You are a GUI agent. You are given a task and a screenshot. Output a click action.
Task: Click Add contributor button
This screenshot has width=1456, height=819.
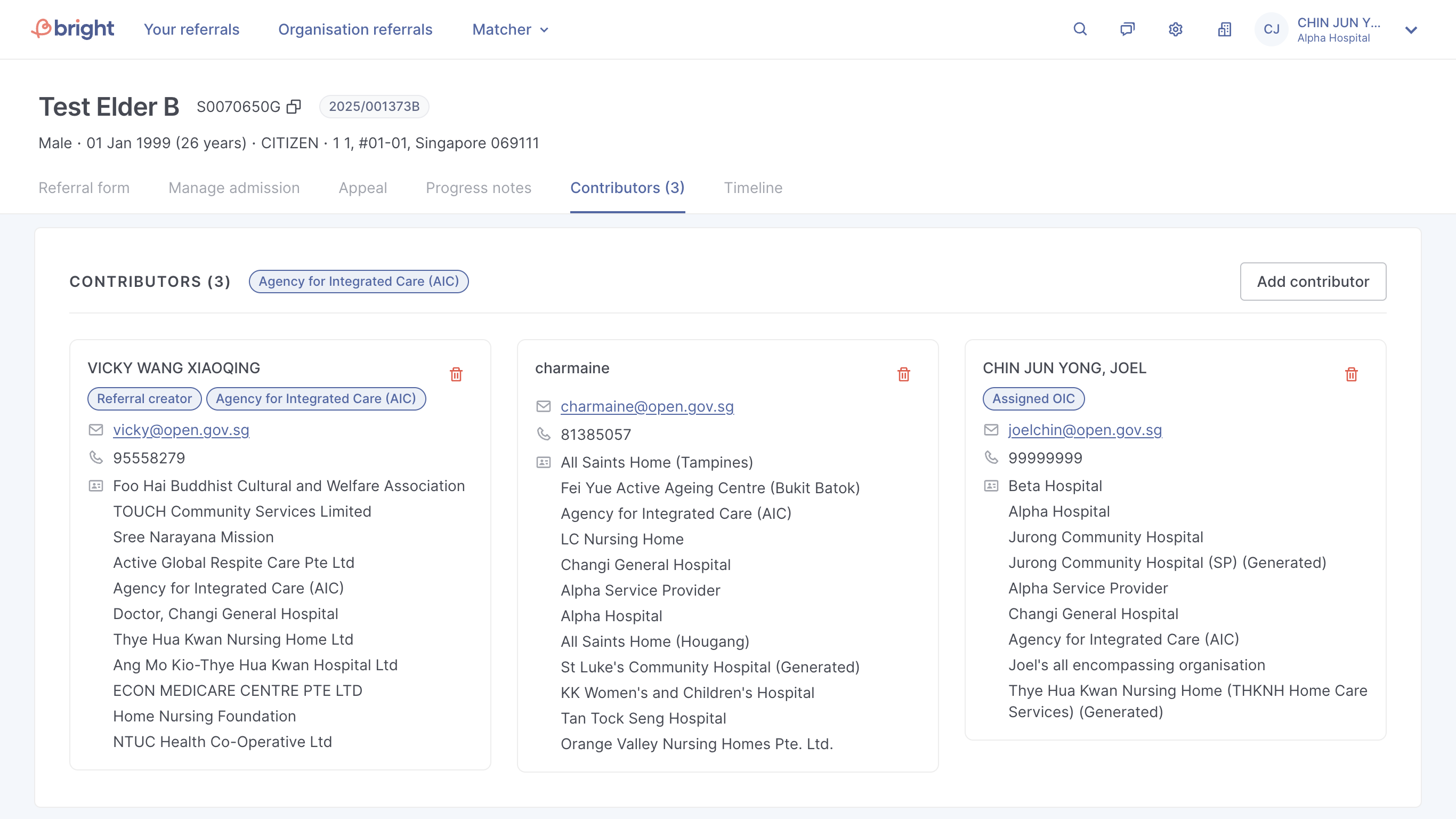click(1313, 281)
